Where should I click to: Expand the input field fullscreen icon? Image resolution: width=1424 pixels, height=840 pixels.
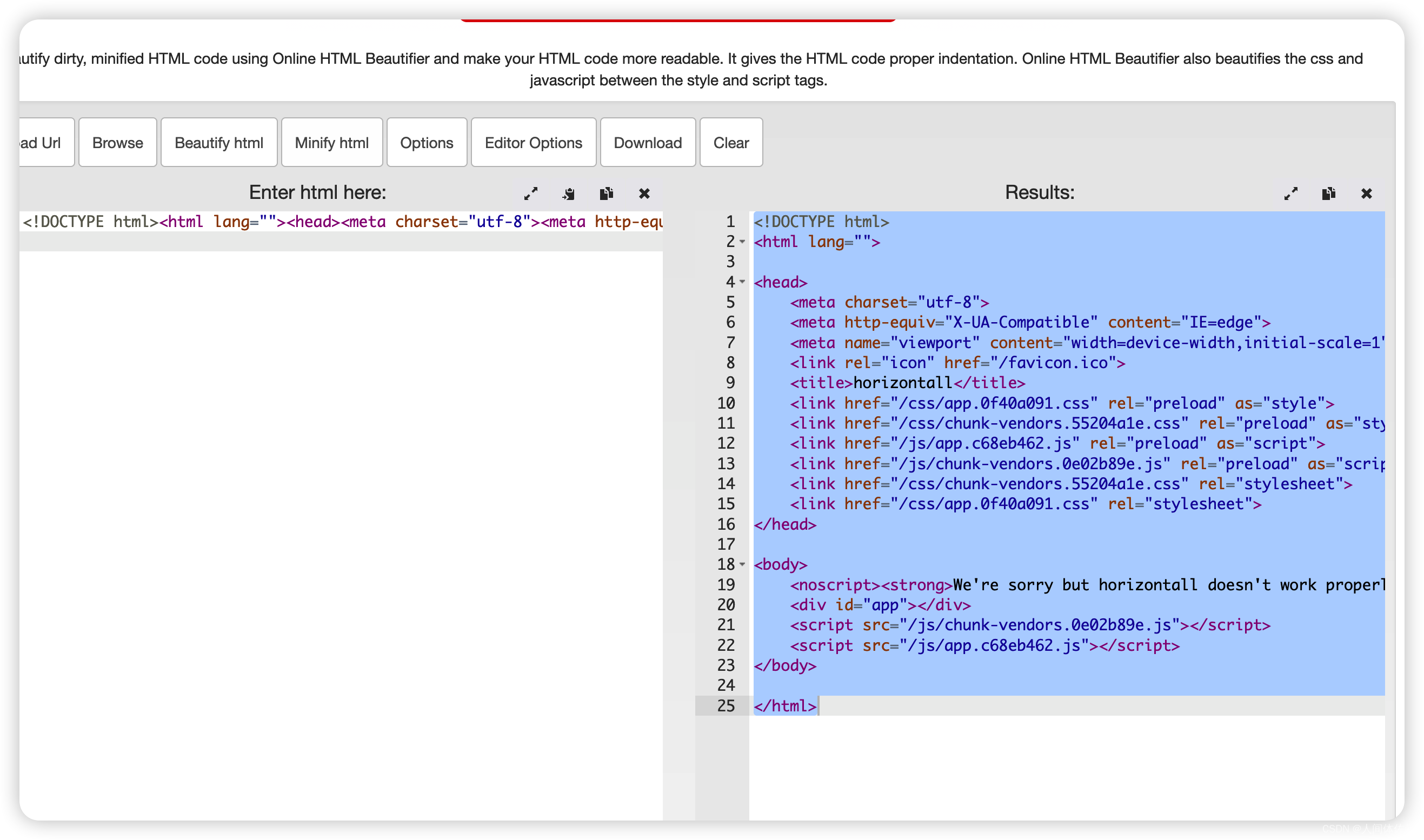point(530,194)
